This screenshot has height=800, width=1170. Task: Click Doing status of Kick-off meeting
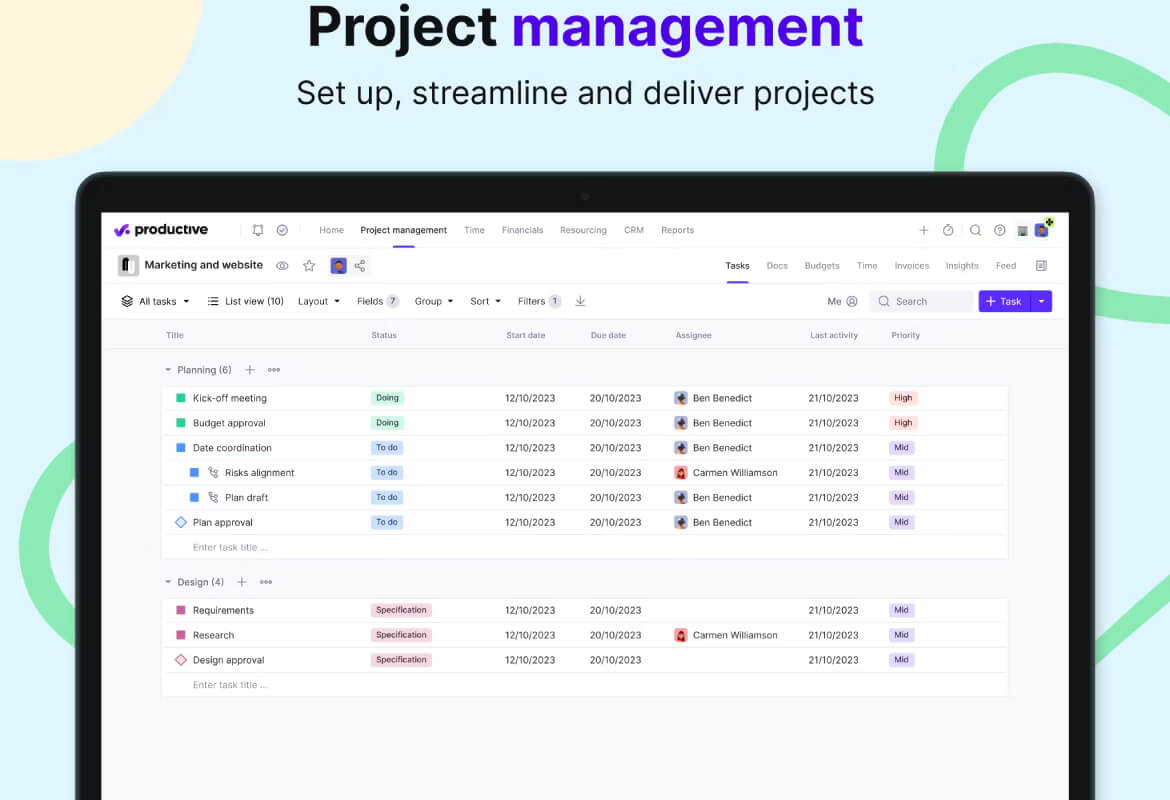coord(387,398)
